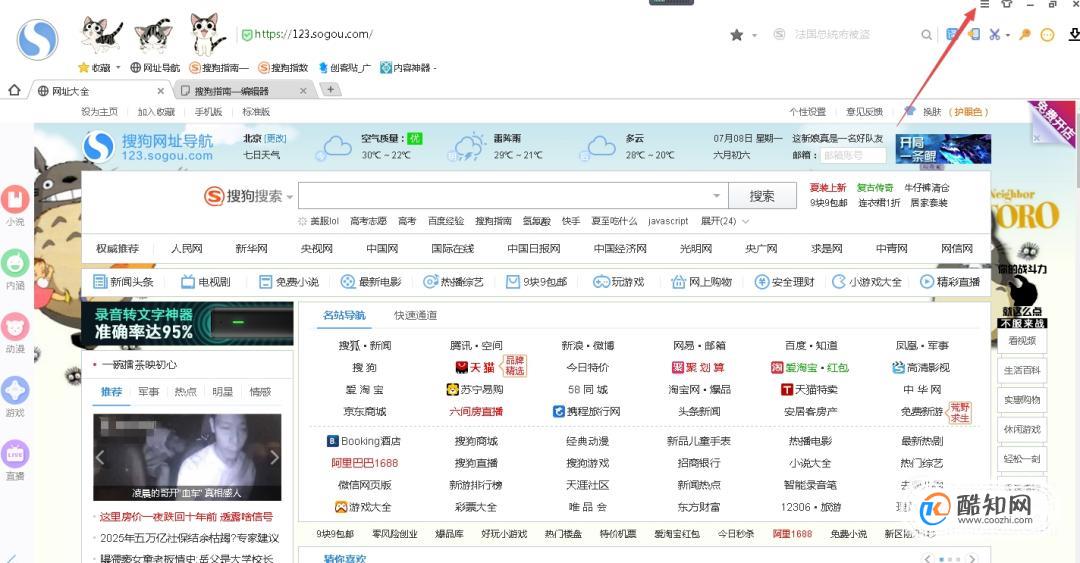Switch news to 军事 tab
The width and height of the screenshot is (1080, 563).
(x=148, y=392)
